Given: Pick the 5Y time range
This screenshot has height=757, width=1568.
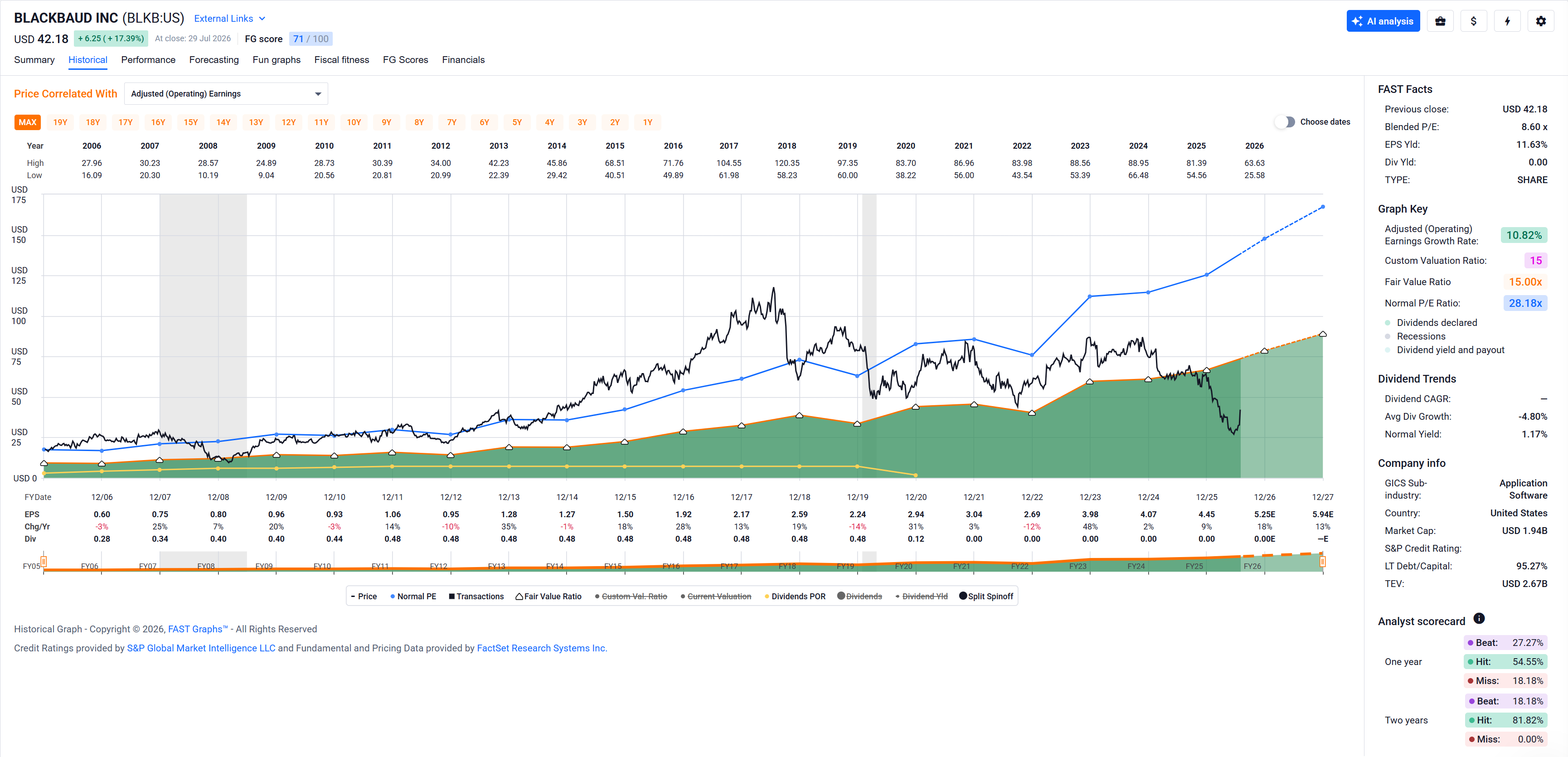Looking at the screenshot, I should tap(517, 122).
